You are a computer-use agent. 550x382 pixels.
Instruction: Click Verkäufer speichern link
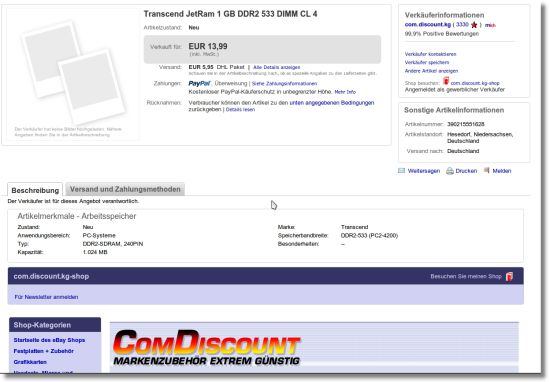(427, 62)
